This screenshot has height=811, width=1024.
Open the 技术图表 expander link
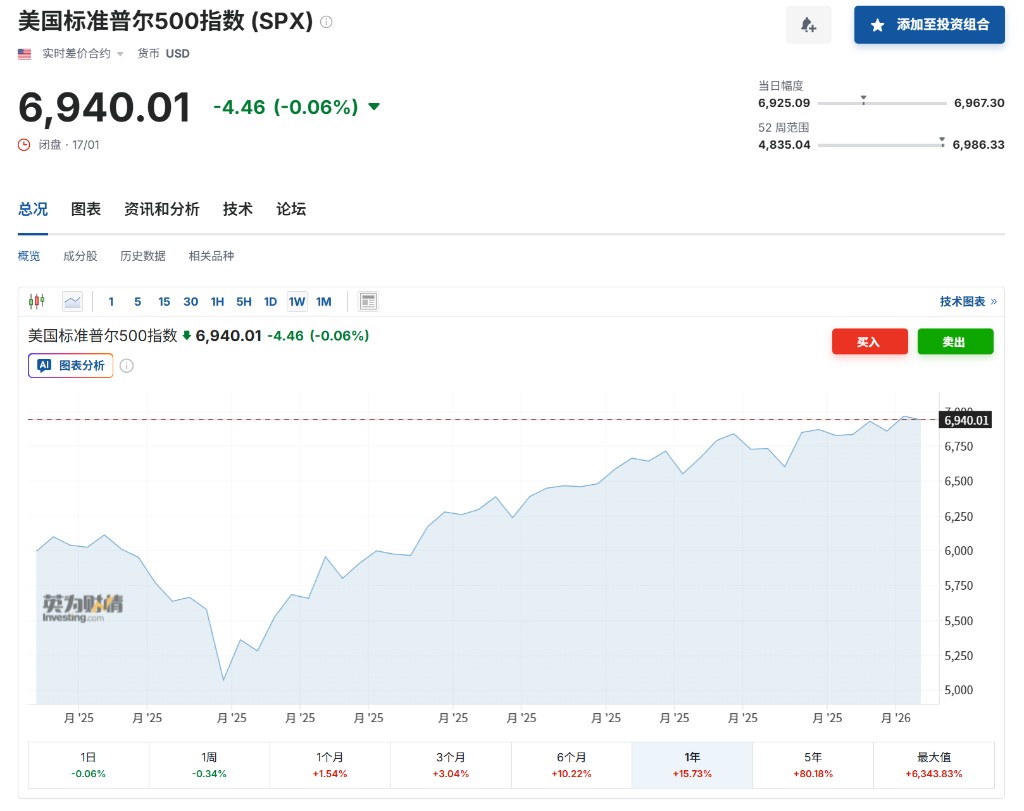(x=967, y=302)
